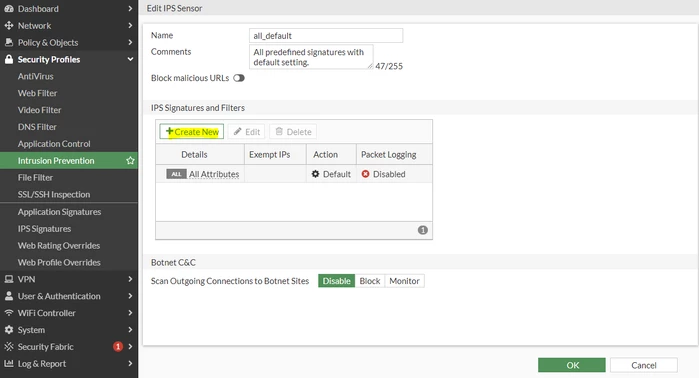
Task: Click the Default action cell text
Action: (x=337, y=174)
